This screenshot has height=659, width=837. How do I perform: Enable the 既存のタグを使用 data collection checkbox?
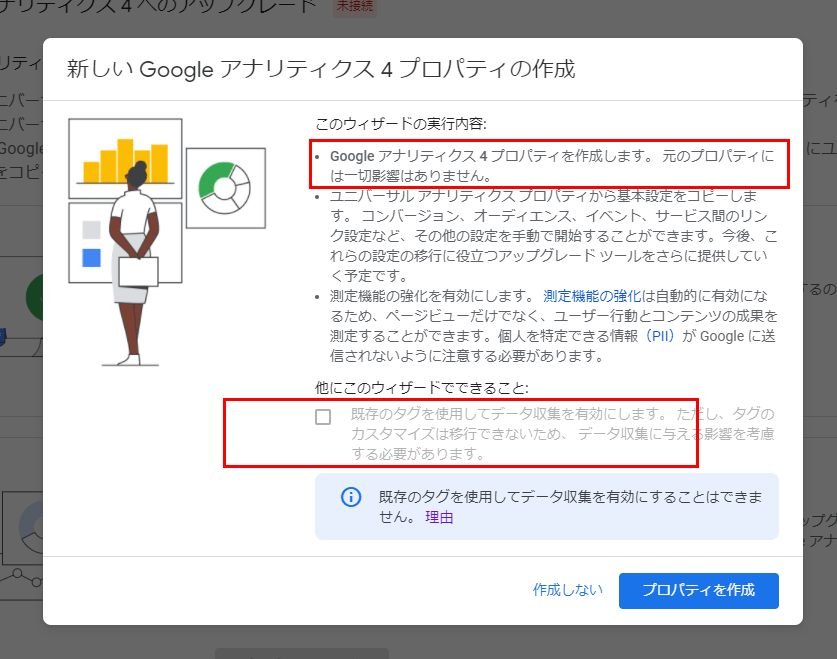click(x=323, y=417)
